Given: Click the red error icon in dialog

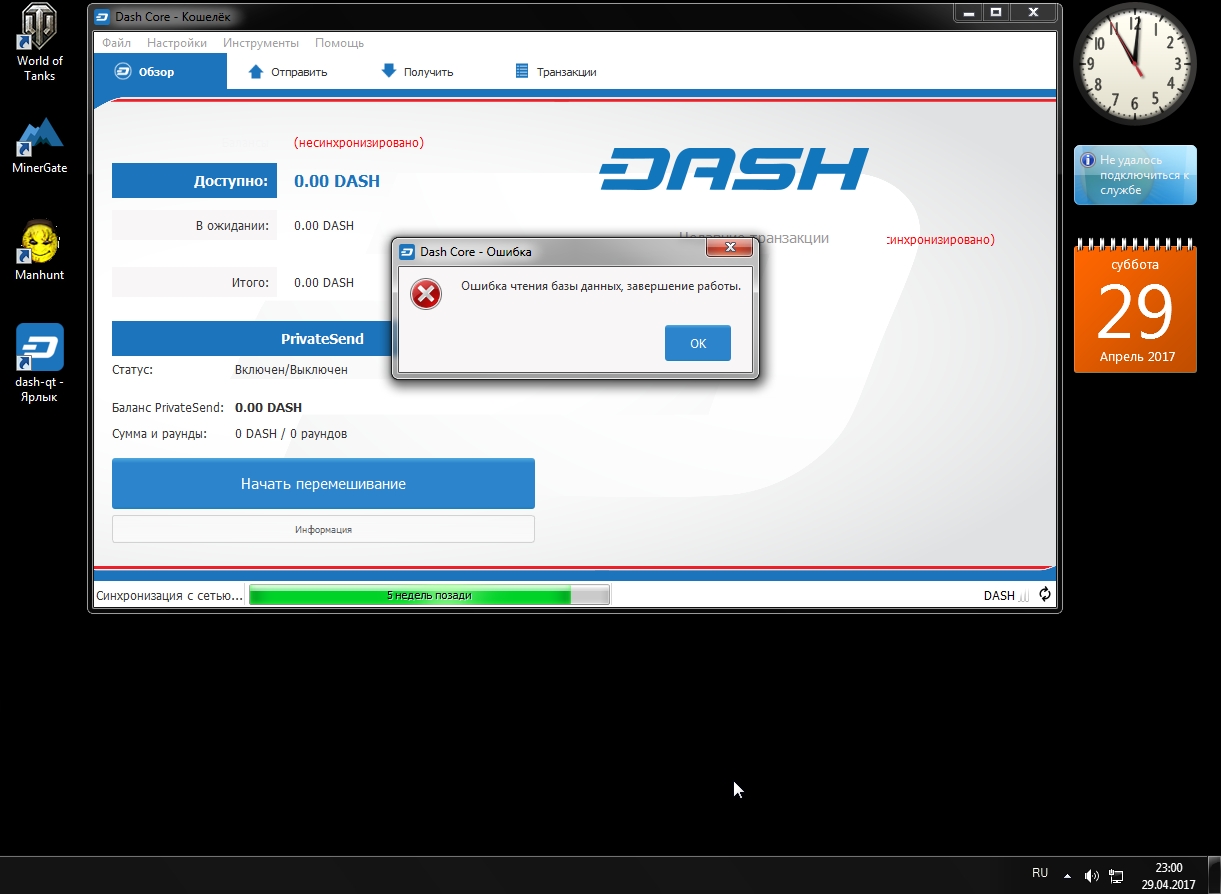Looking at the screenshot, I should pos(426,294).
